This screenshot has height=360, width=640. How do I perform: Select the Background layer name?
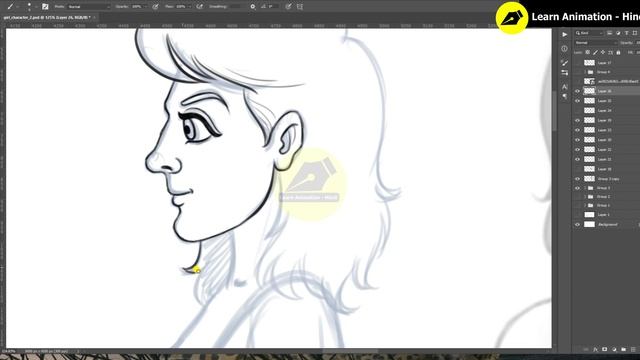(x=608, y=224)
